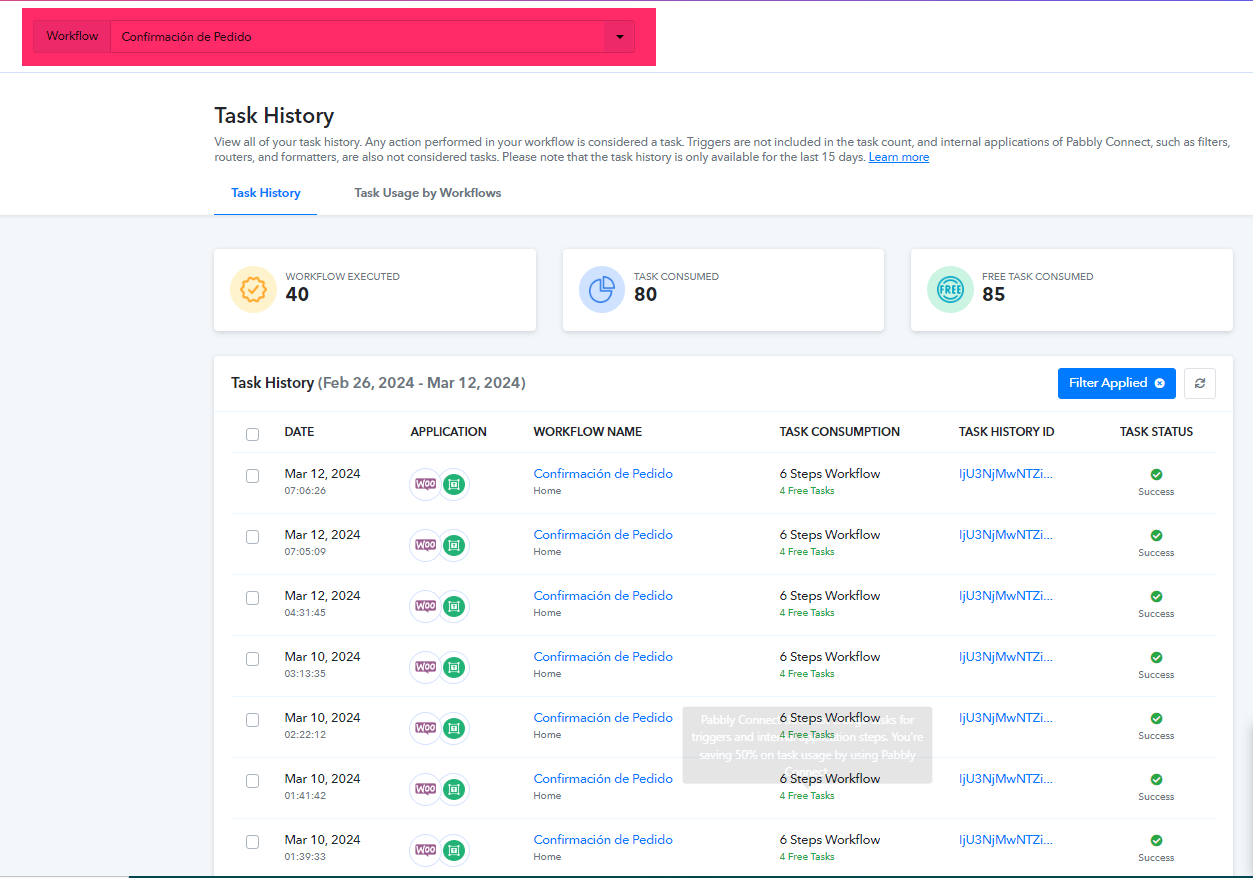Open the Workflow dropdown arrow
This screenshot has width=1253, height=878.
point(619,37)
